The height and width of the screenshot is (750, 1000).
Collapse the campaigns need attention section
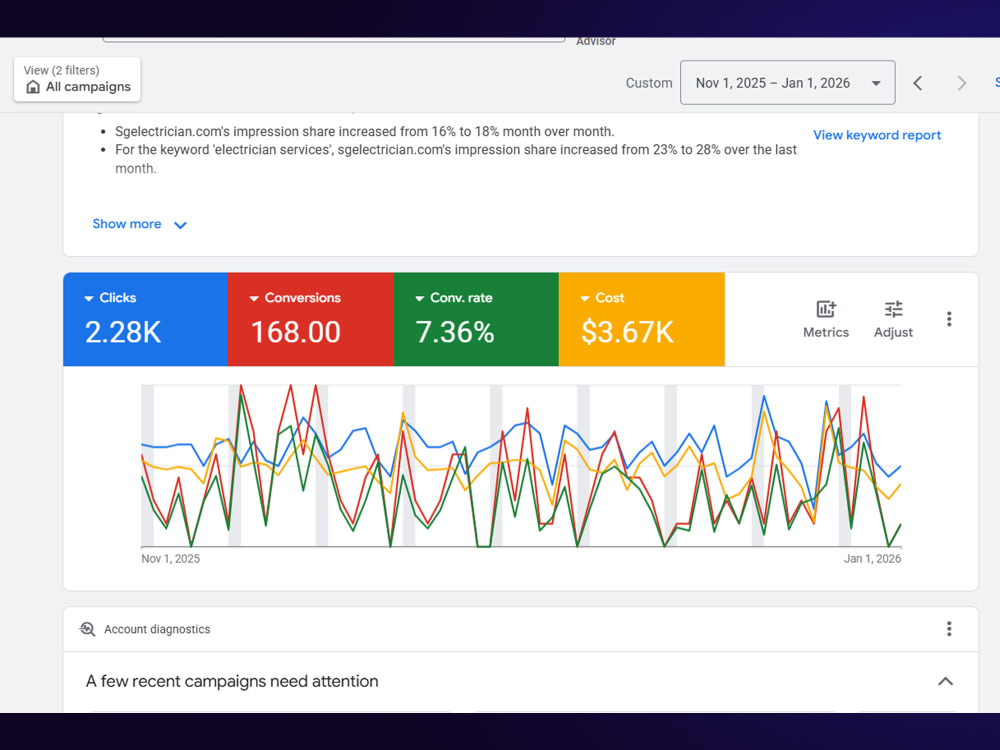click(x=945, y=681)
